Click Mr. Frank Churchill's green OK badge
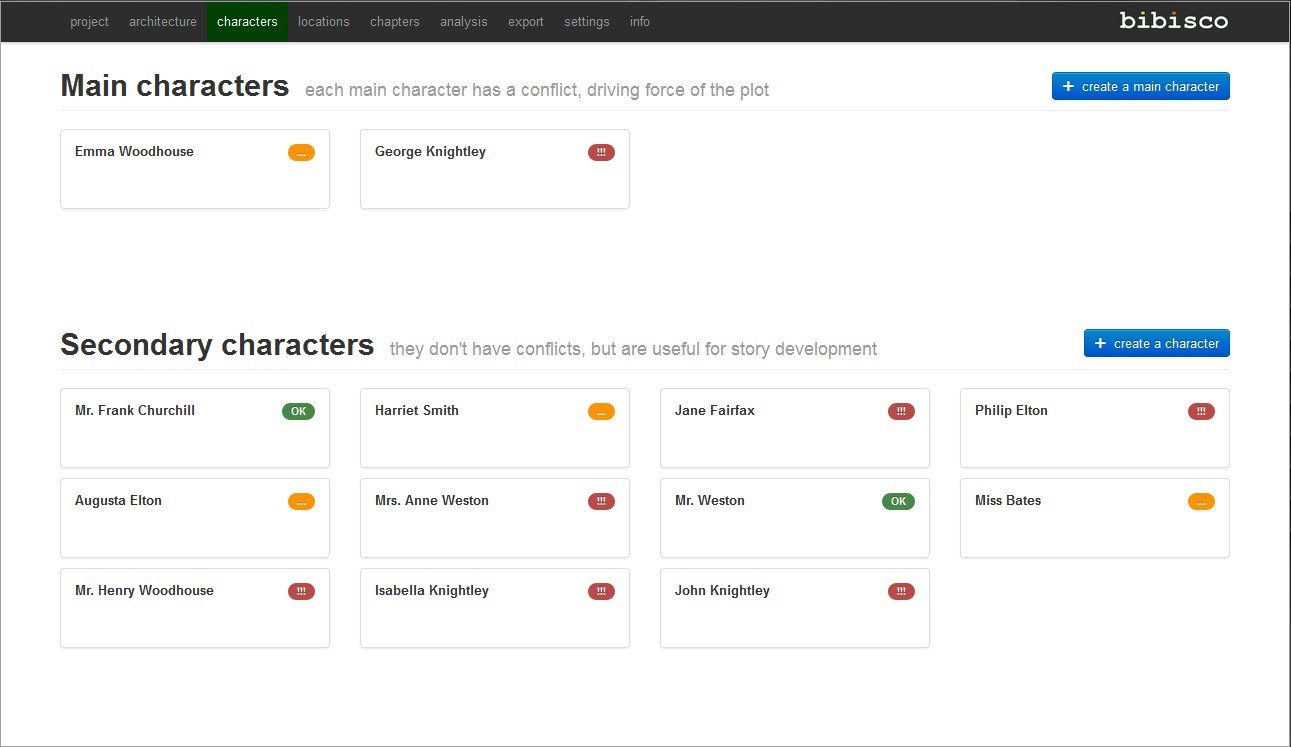This screenshot has height=747, width=1291. point(298,412)
